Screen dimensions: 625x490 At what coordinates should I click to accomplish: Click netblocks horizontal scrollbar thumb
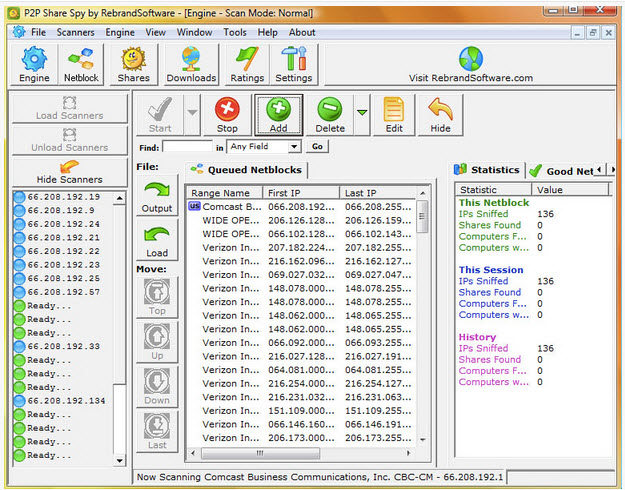tap(260, 453)
